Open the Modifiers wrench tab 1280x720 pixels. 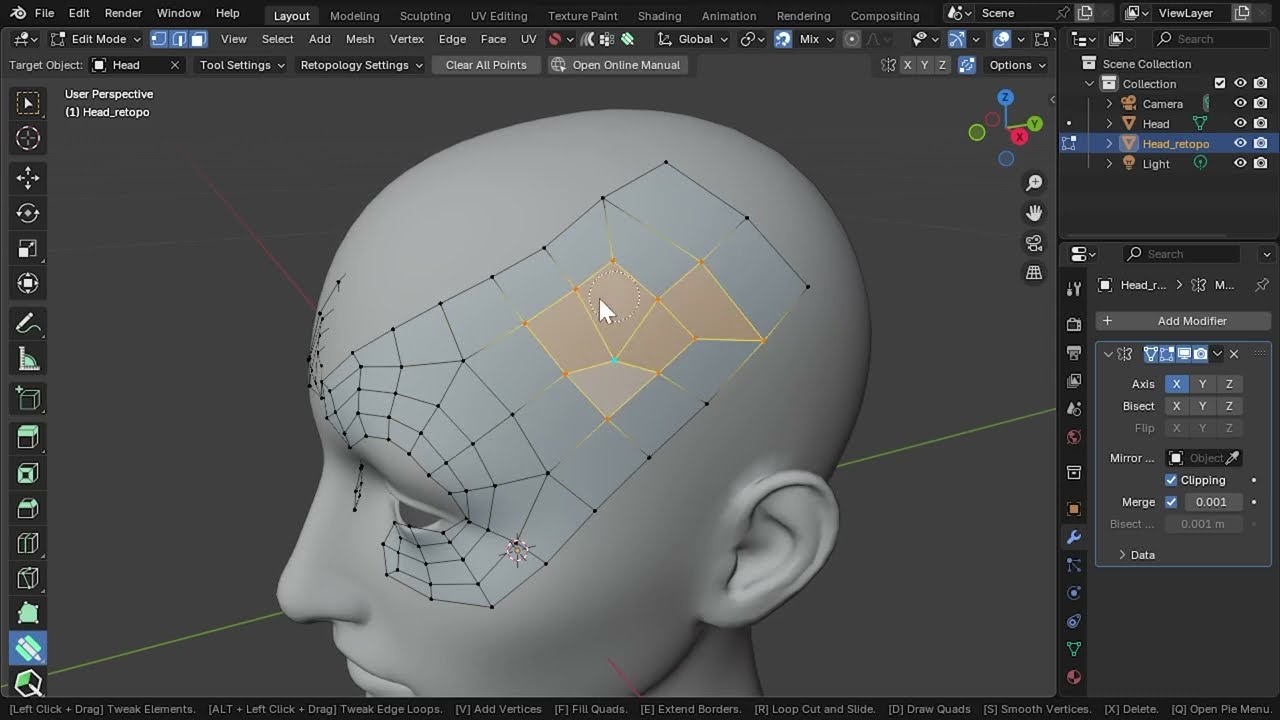pos(1074,537)
